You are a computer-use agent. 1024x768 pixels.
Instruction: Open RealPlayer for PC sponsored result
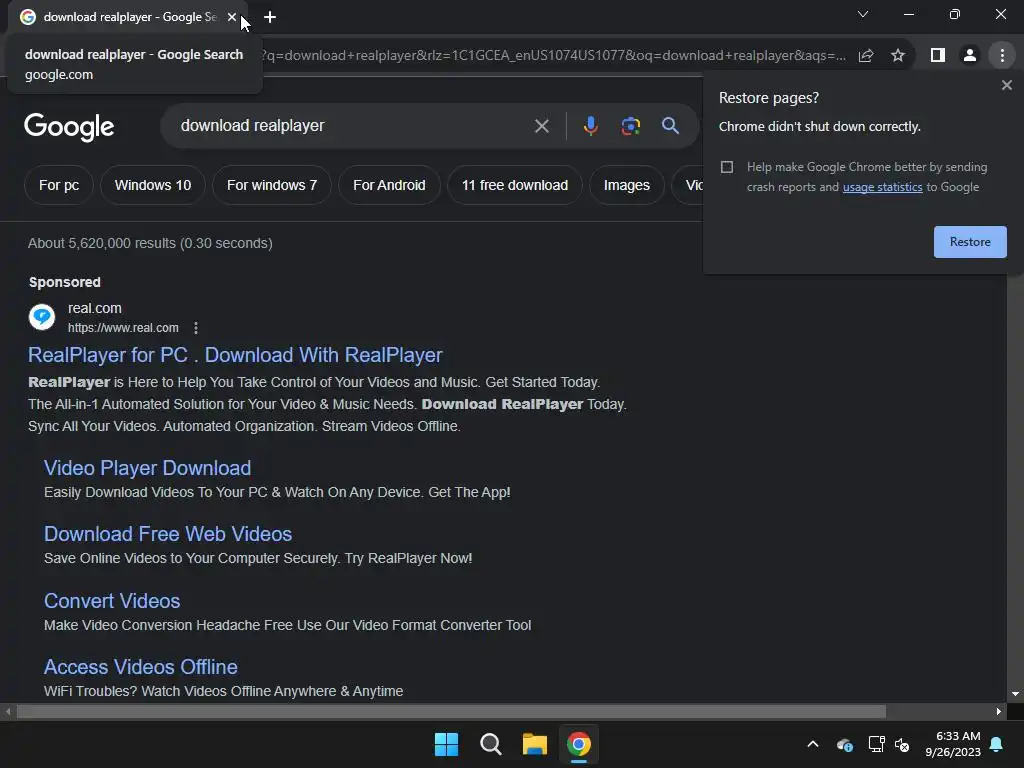coord(235,355)
